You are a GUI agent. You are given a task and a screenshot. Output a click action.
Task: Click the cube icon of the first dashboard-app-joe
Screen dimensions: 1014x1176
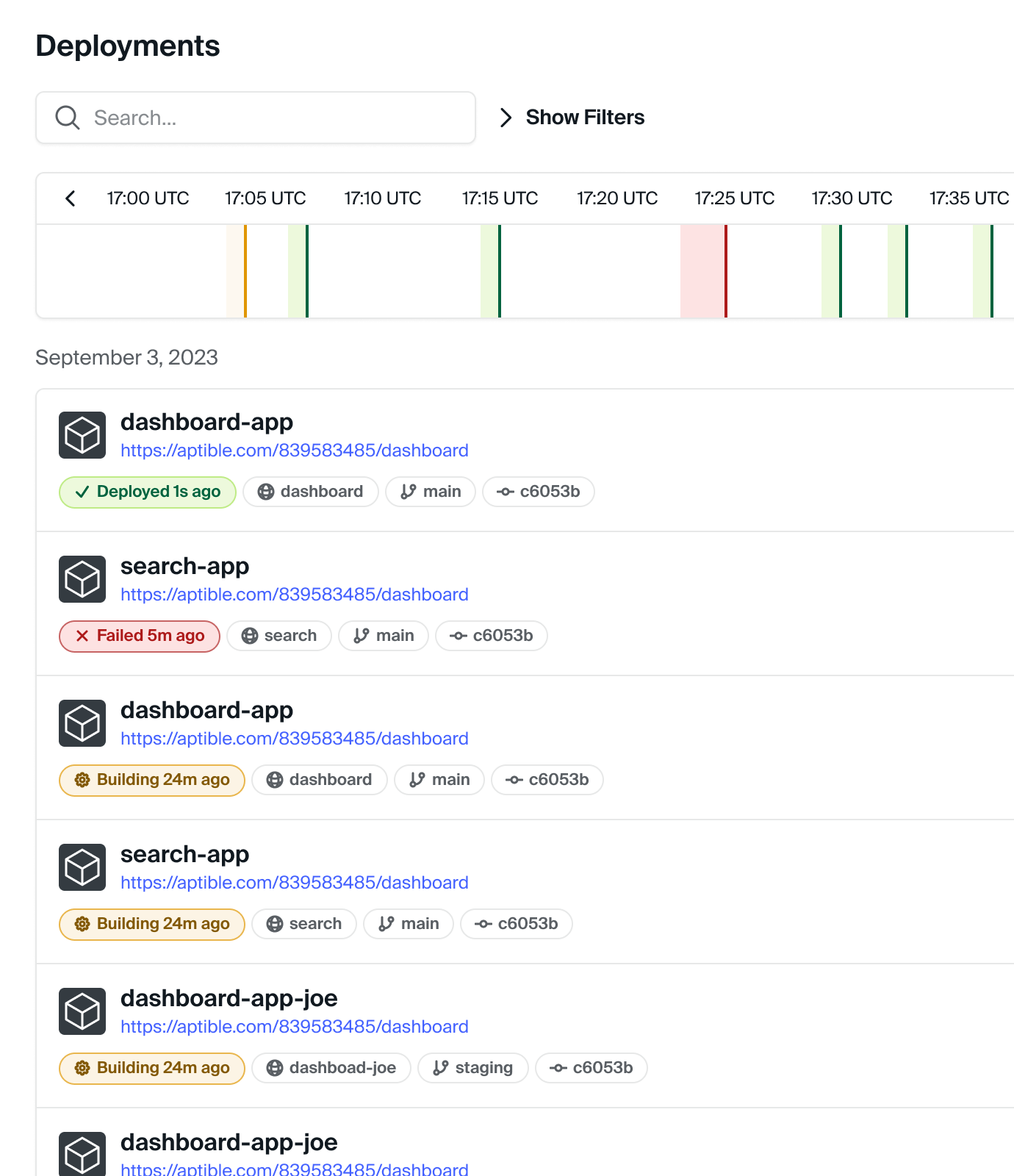pyautogui.click(x=82, y=1011)
